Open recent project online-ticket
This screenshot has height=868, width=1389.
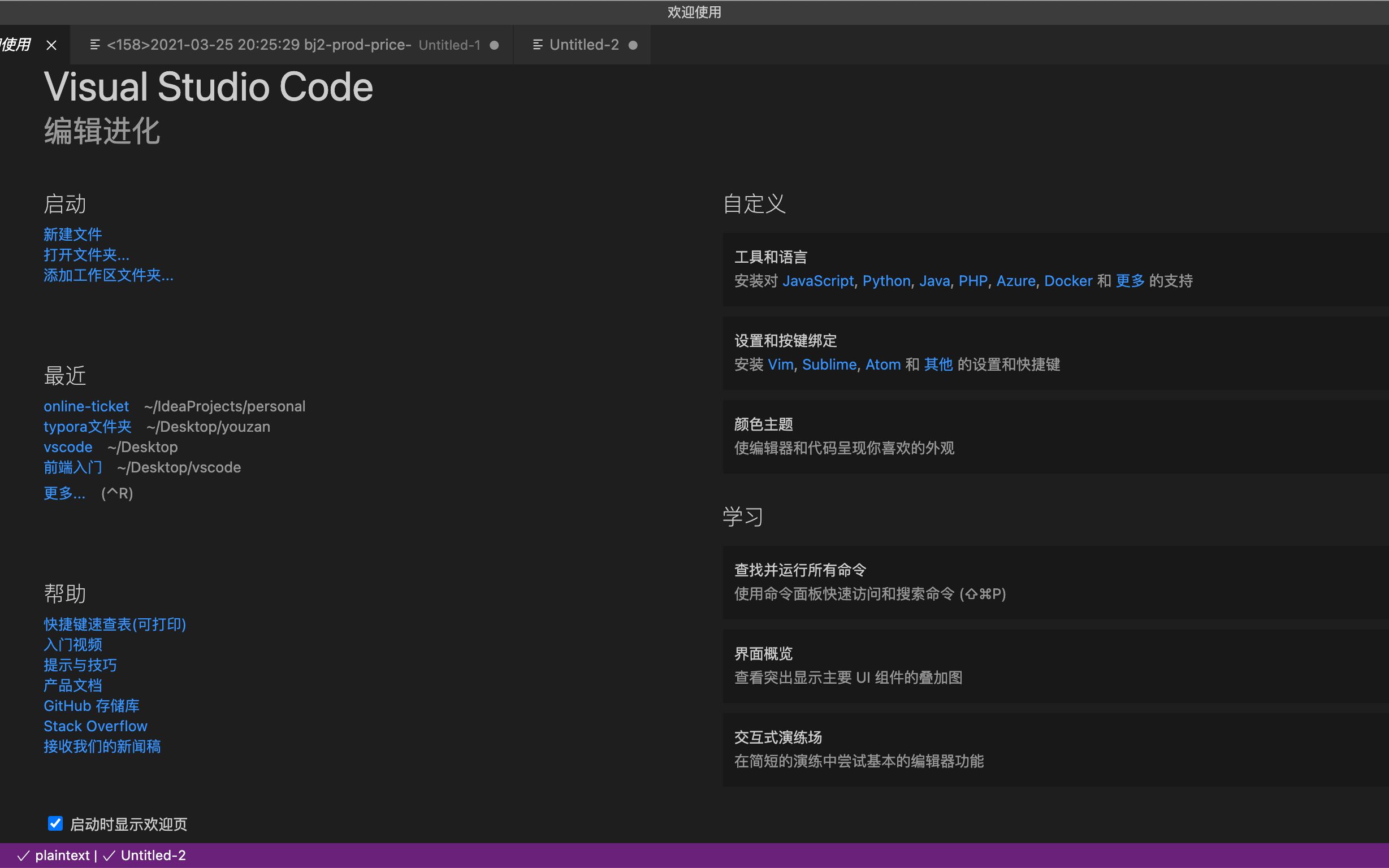86,406
